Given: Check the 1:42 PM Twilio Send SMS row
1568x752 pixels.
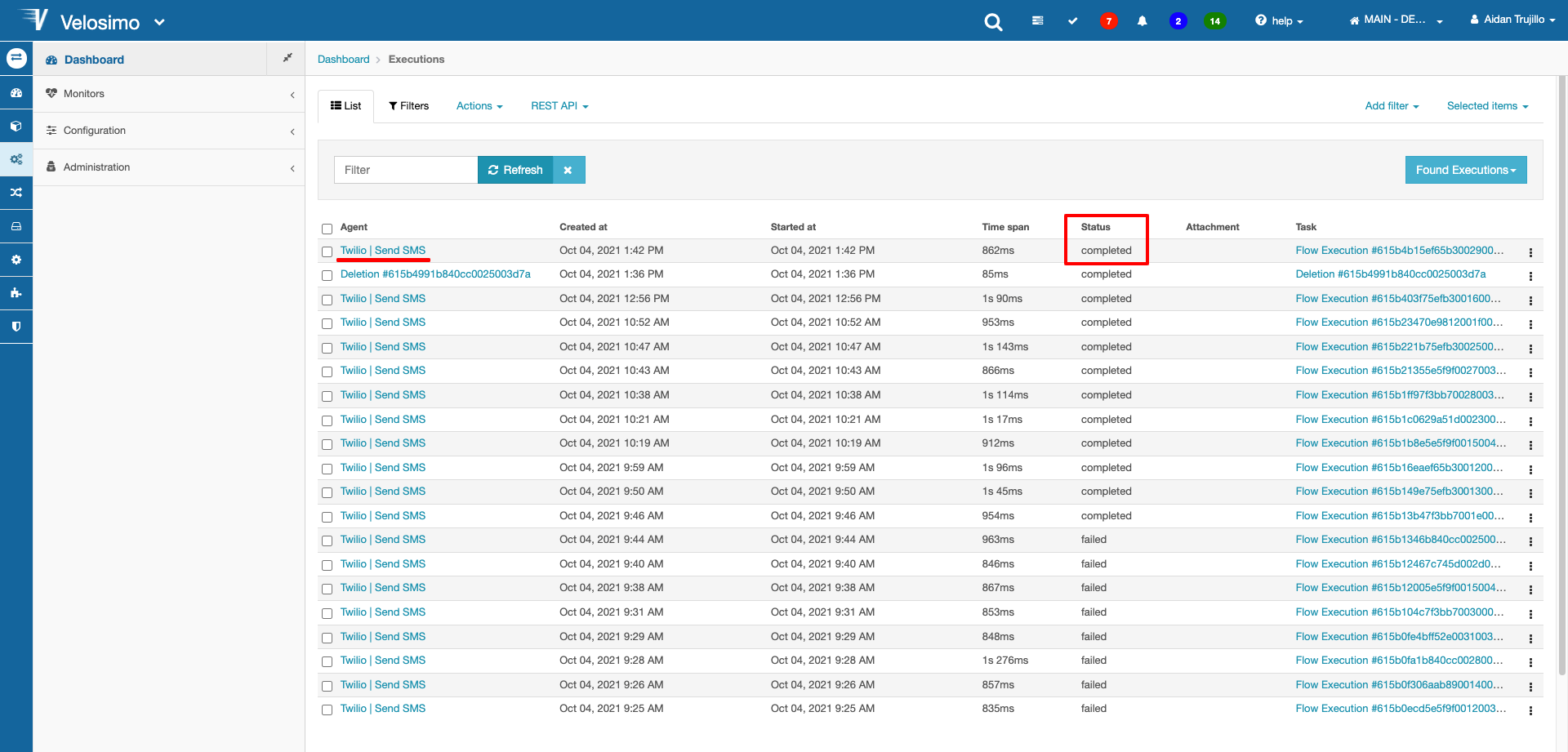Looking at the screenshot, I should pos(327,251).
